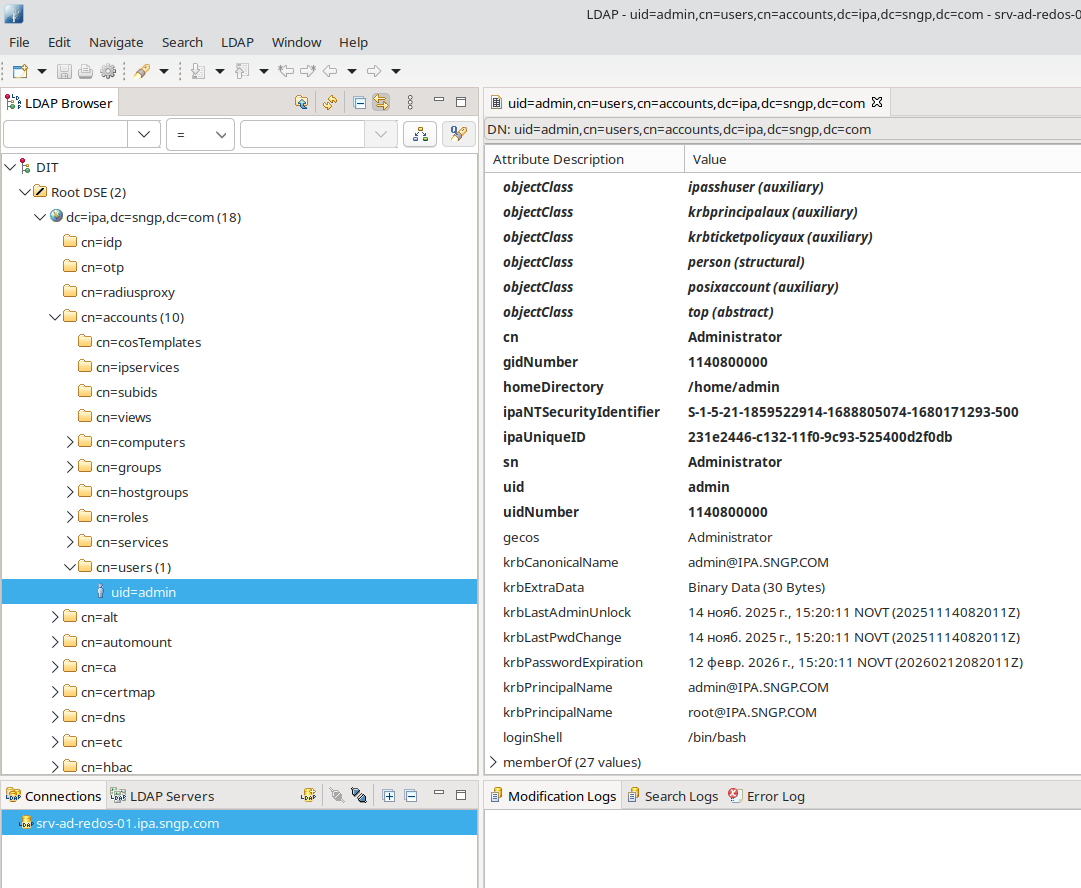Expand the memberOf attribute values
Image resolution: width=1081 pixels, height=888 pixels.
(x=493, y=761)
